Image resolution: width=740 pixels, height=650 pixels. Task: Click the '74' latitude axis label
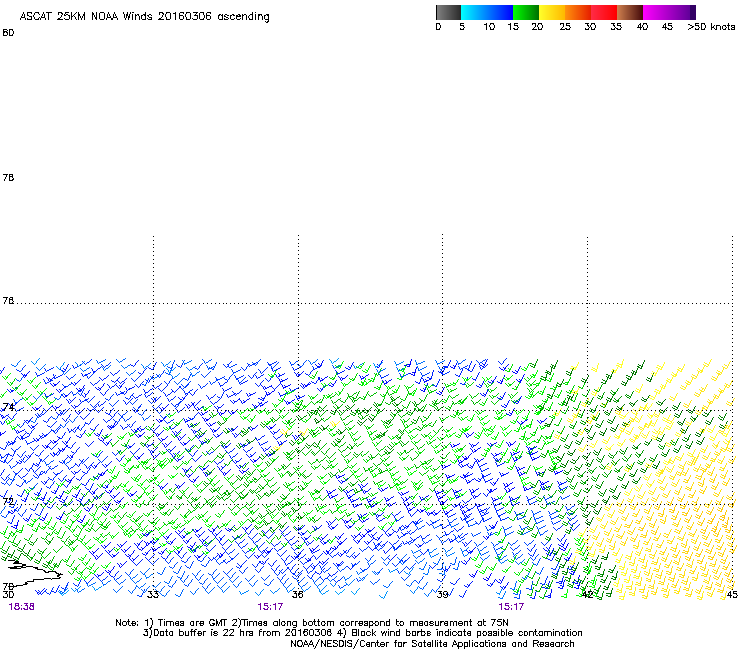tap(8, 407)
